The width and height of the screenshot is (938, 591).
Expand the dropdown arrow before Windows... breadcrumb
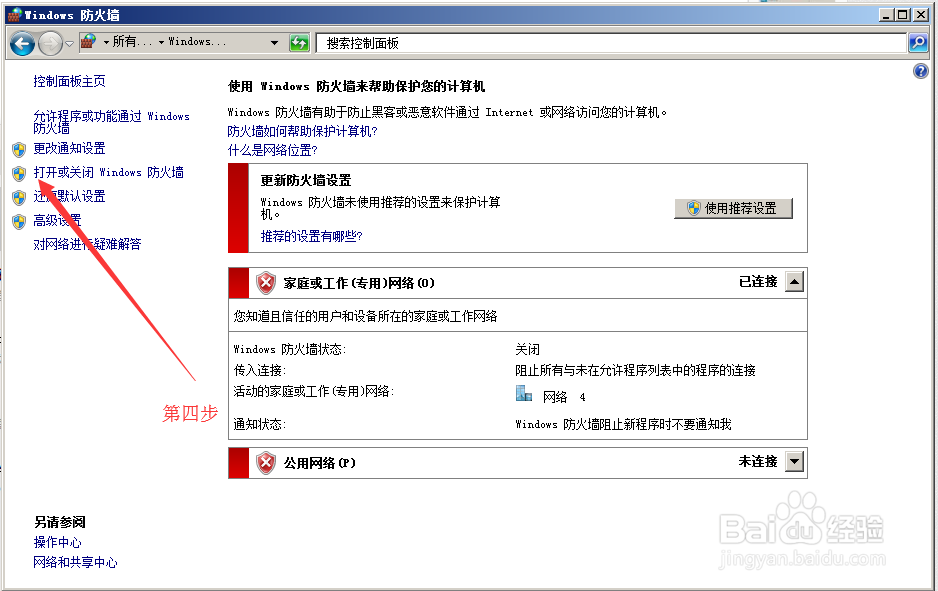(162, 42)
